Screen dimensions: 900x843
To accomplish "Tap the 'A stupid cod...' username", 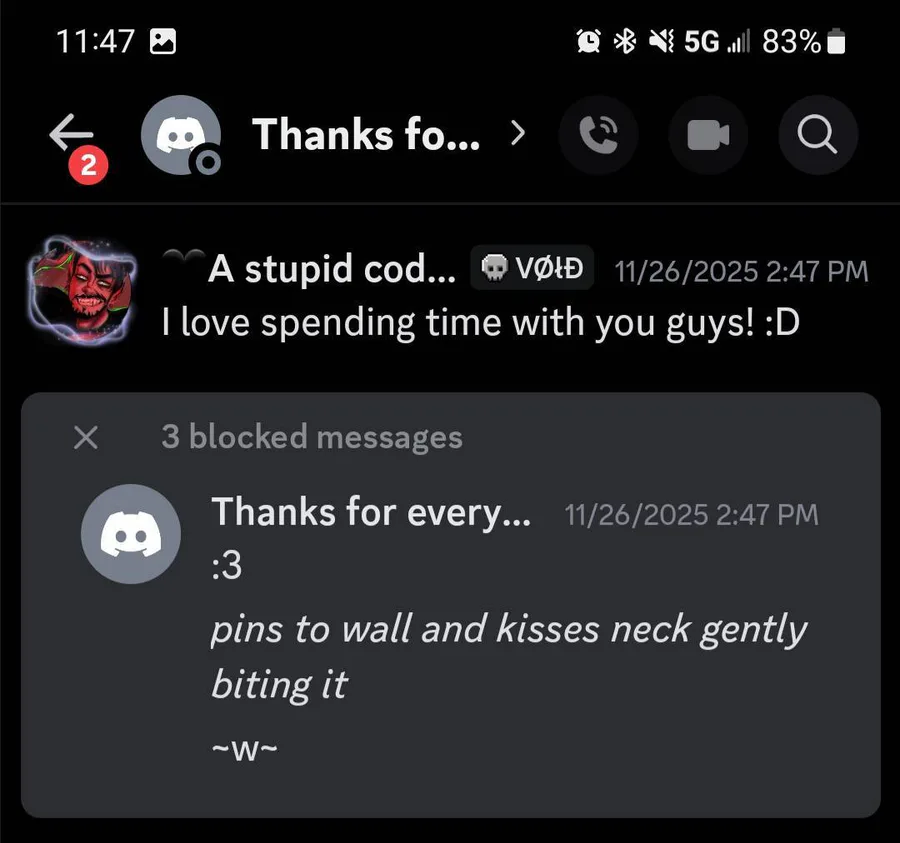I will coord(332,269).
